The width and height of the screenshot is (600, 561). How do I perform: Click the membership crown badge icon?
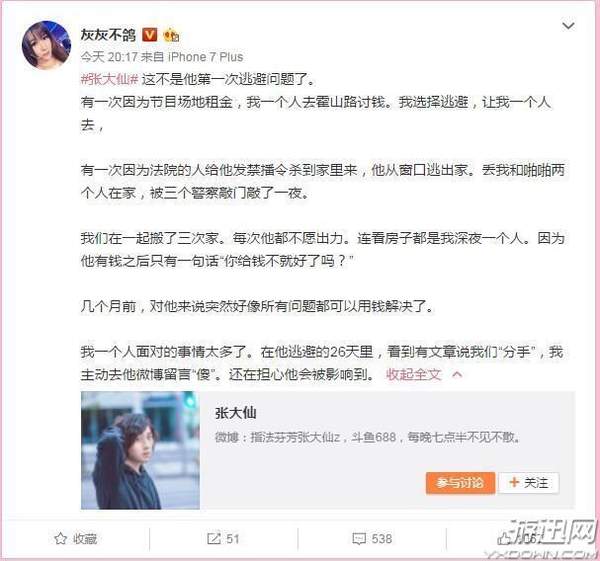tap(171, 35)
